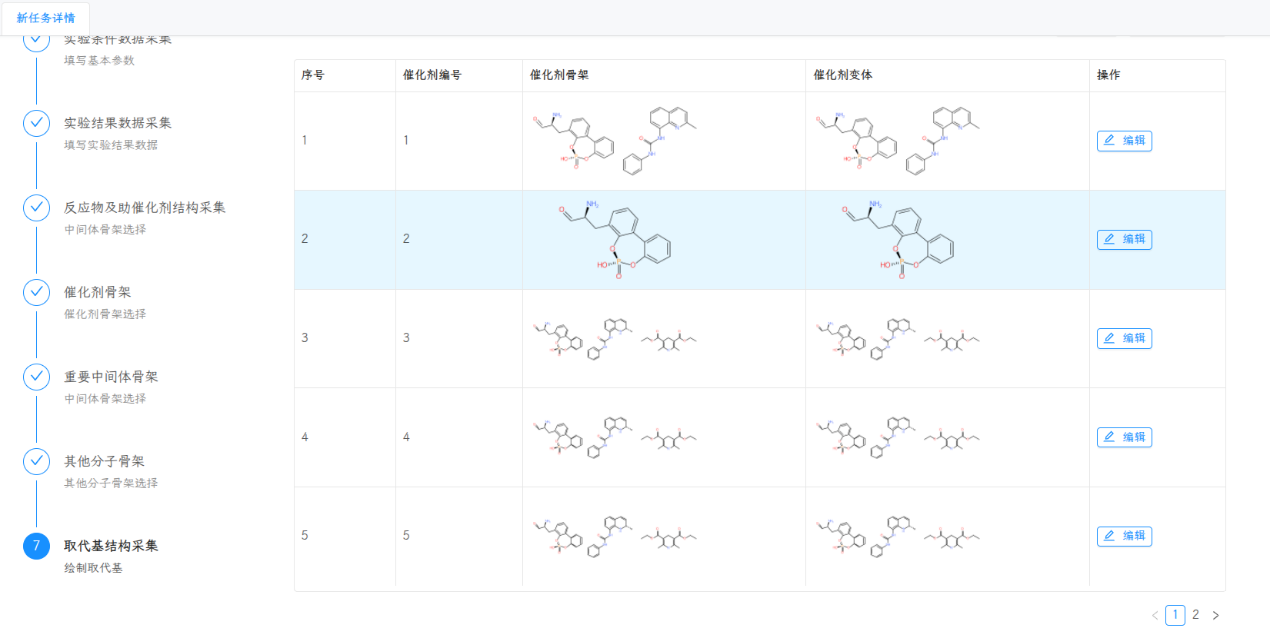The height and width of the screenshot is (638, 1270).
Task: Click the 重要中间体骨架 step checkmark icon
Action: pos(36,377)
